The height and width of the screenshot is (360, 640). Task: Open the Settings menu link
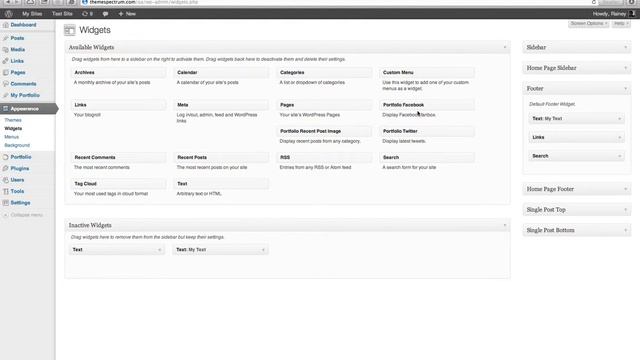click(20, 202)
